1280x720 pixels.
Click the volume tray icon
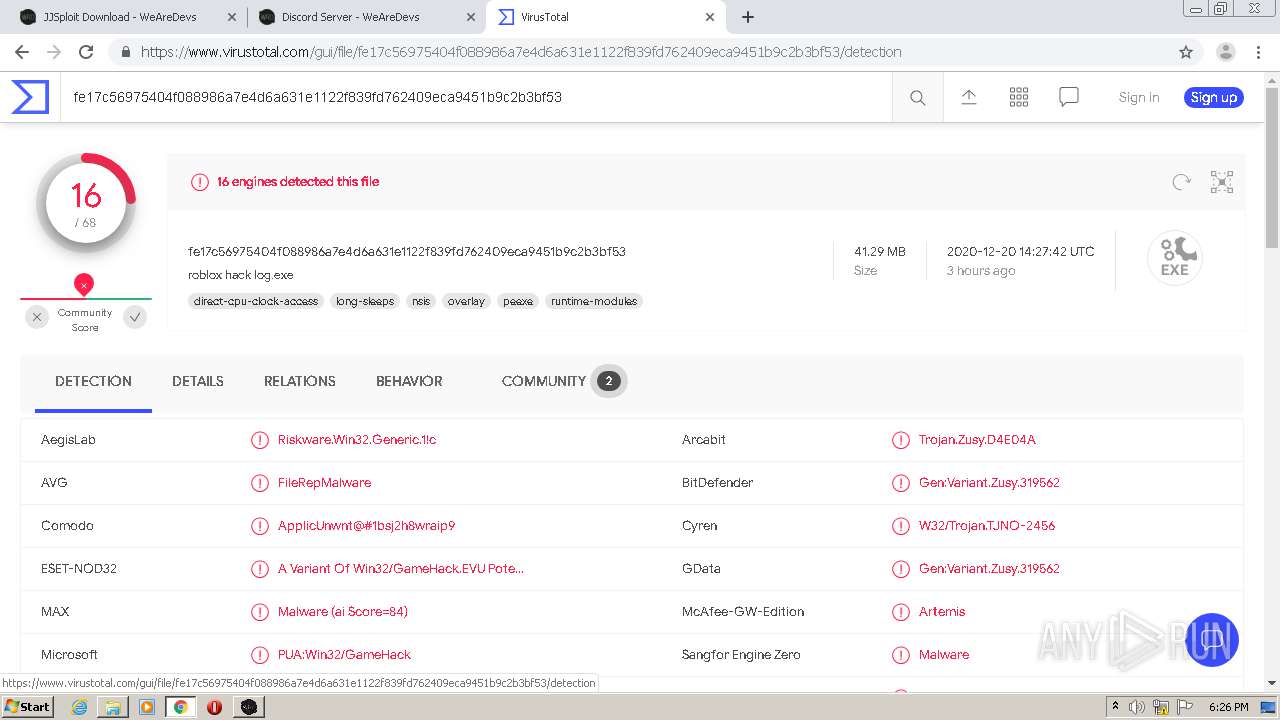1138,707
